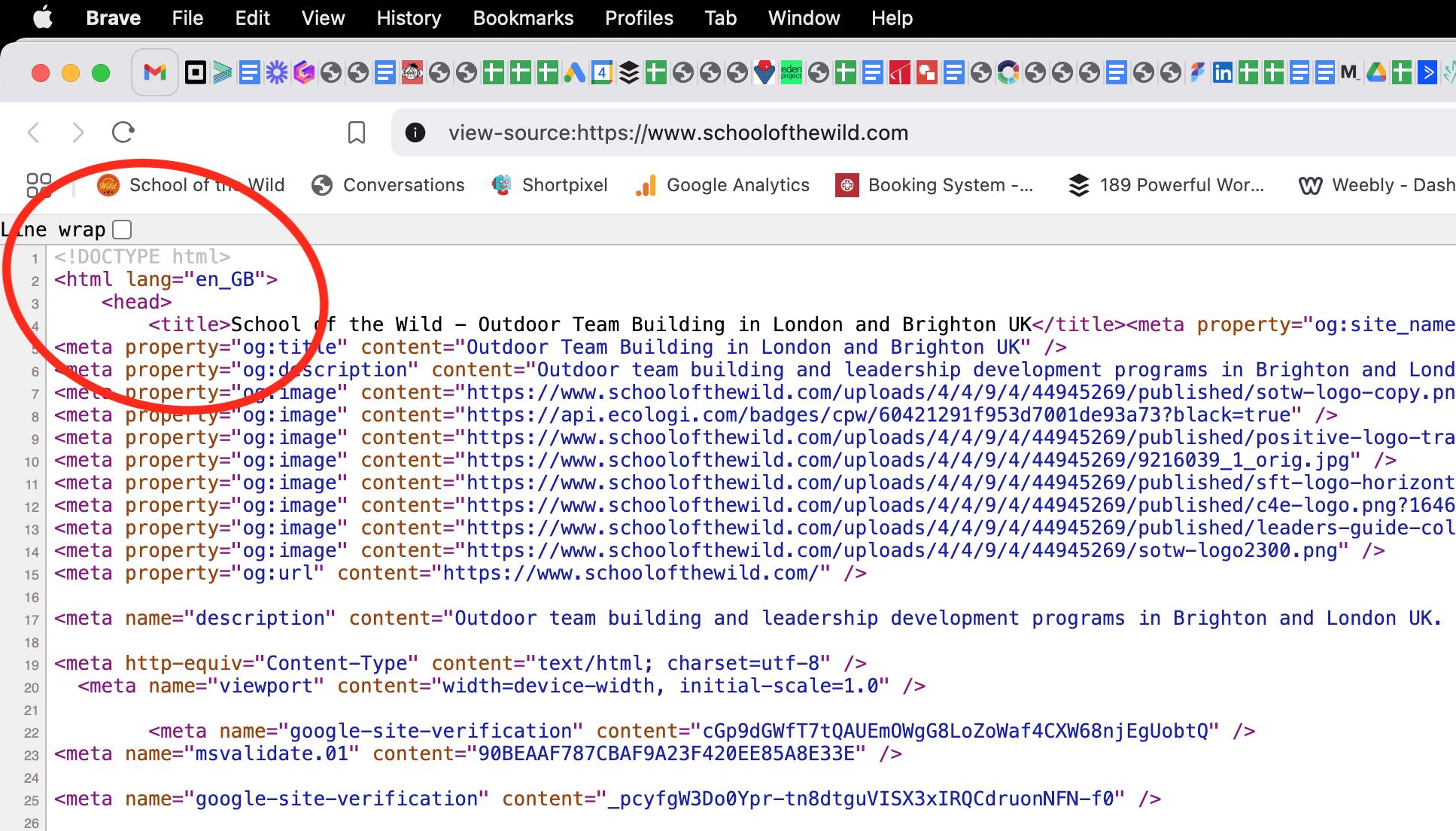This screenshot has width=1456, height=831.
Task: Open the tab groups grid icon
Action: pyautogui.click(x=39, y=185)
